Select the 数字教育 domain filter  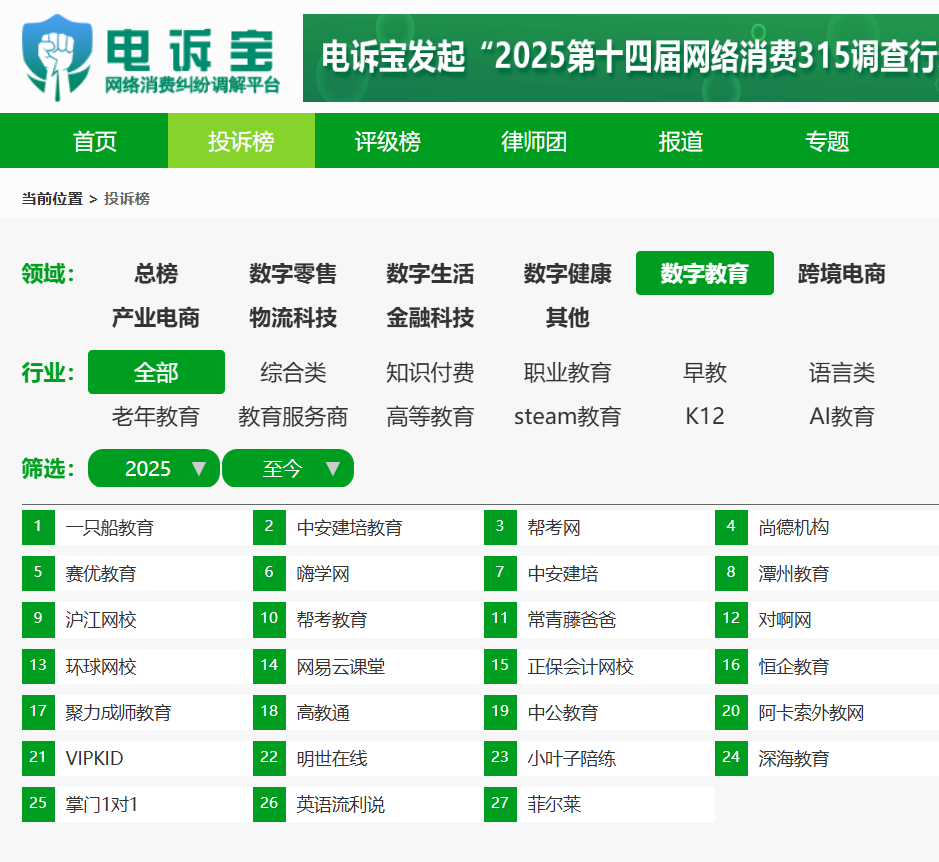(705, 273)
